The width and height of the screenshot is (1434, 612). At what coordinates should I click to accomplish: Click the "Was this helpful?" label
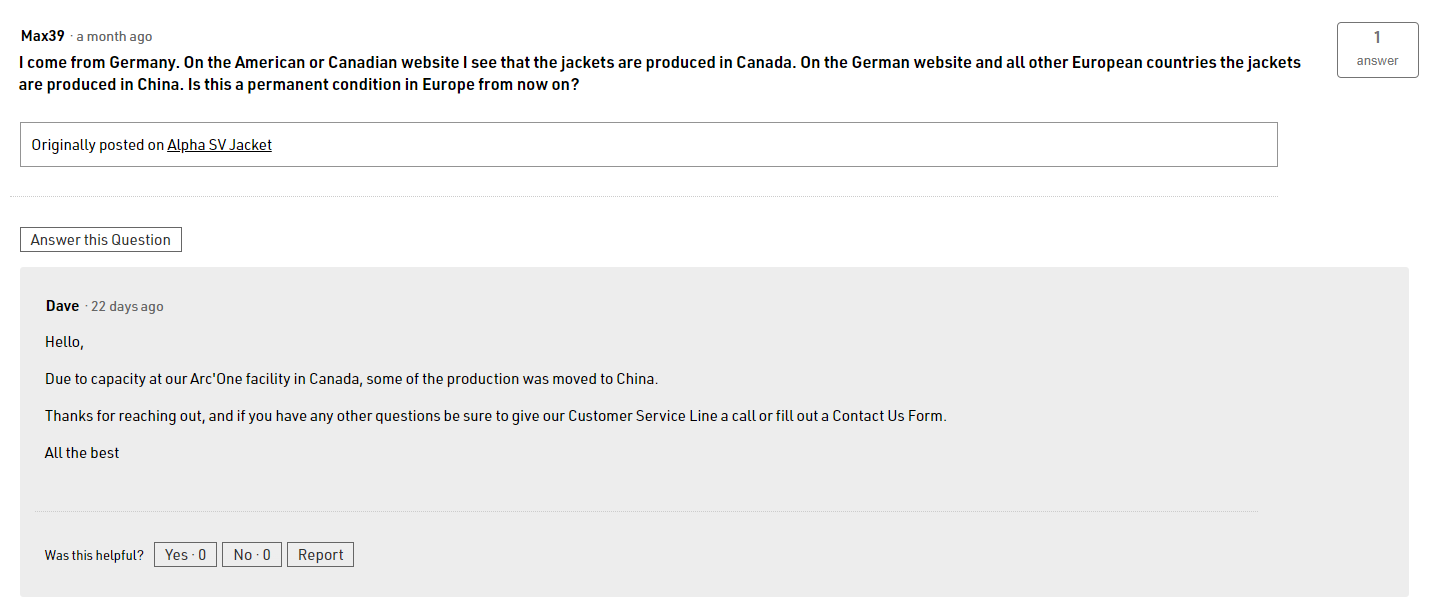tap(94, 556)
